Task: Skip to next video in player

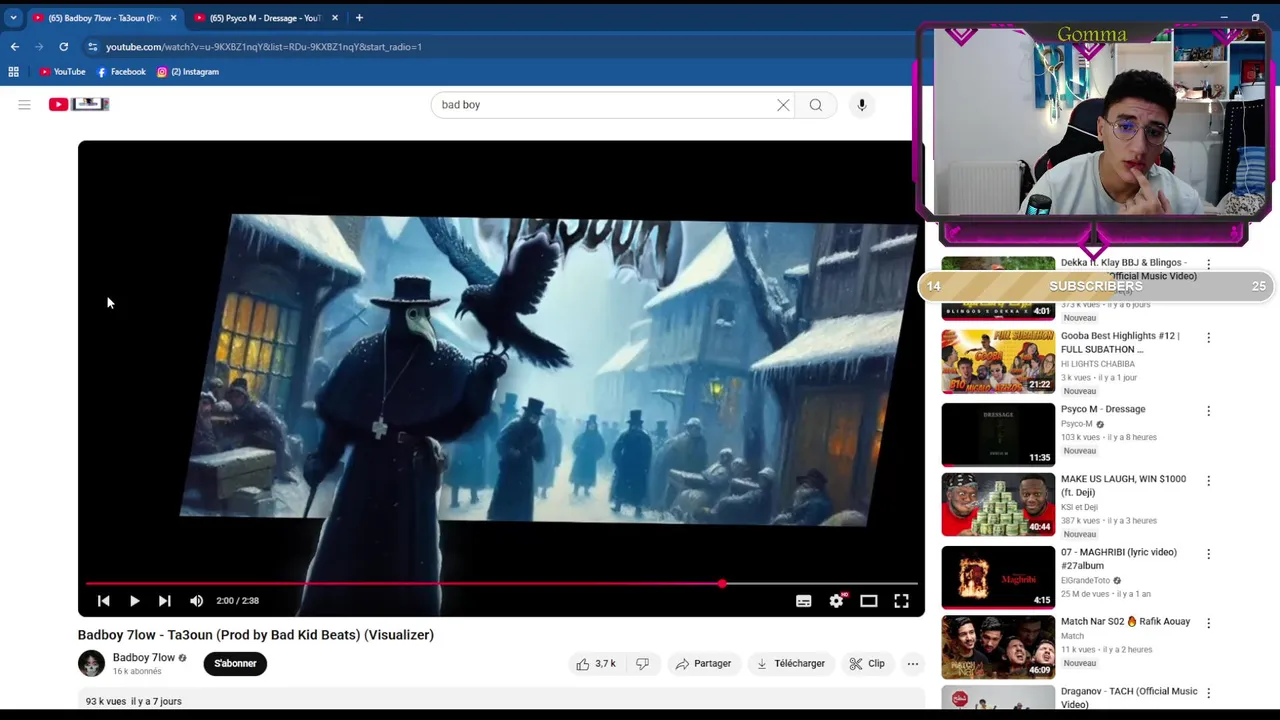Action: coord(165,601)
